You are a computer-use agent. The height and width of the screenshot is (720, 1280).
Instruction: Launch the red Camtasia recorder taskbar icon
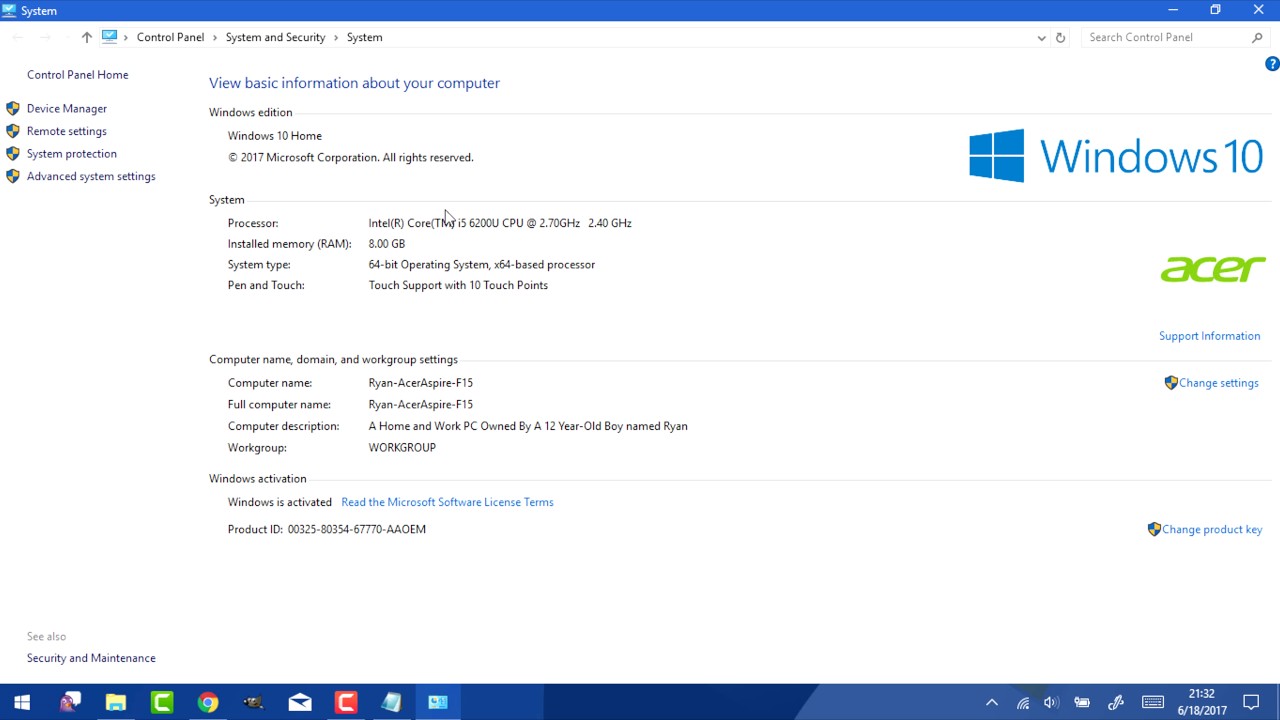tap(346, 702)
